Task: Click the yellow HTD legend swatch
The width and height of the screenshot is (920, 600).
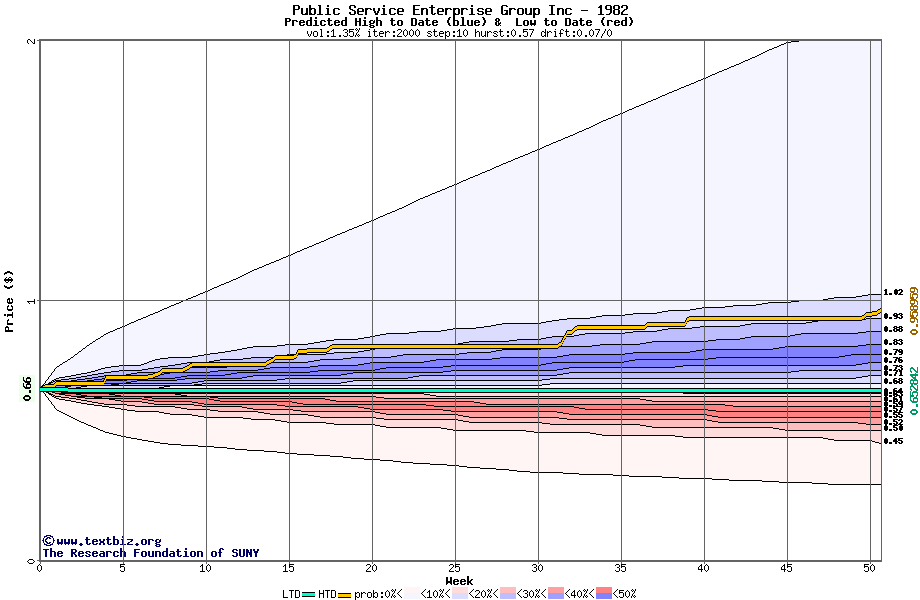Action: coord(344,594)
